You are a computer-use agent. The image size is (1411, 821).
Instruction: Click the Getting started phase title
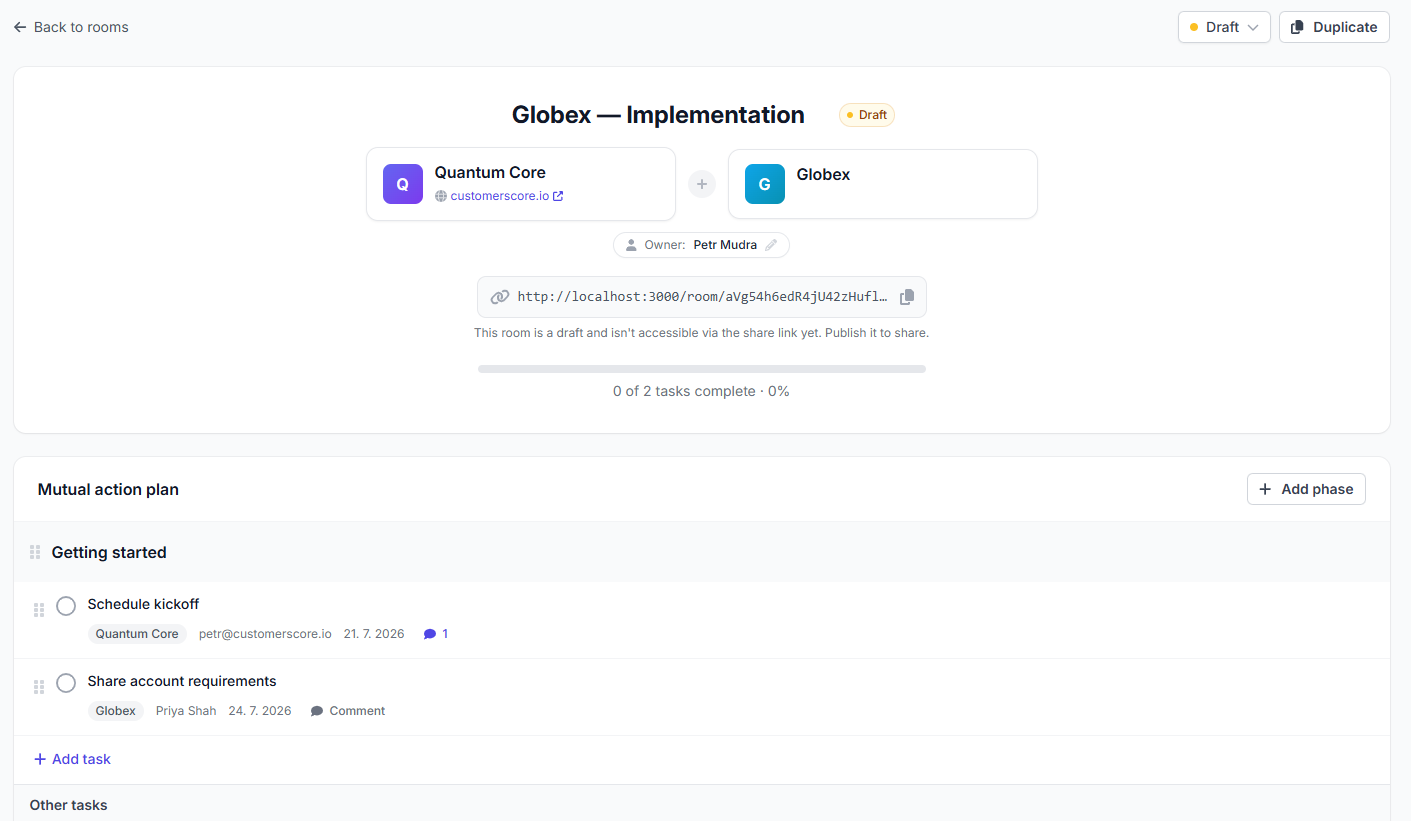(109, 552)
